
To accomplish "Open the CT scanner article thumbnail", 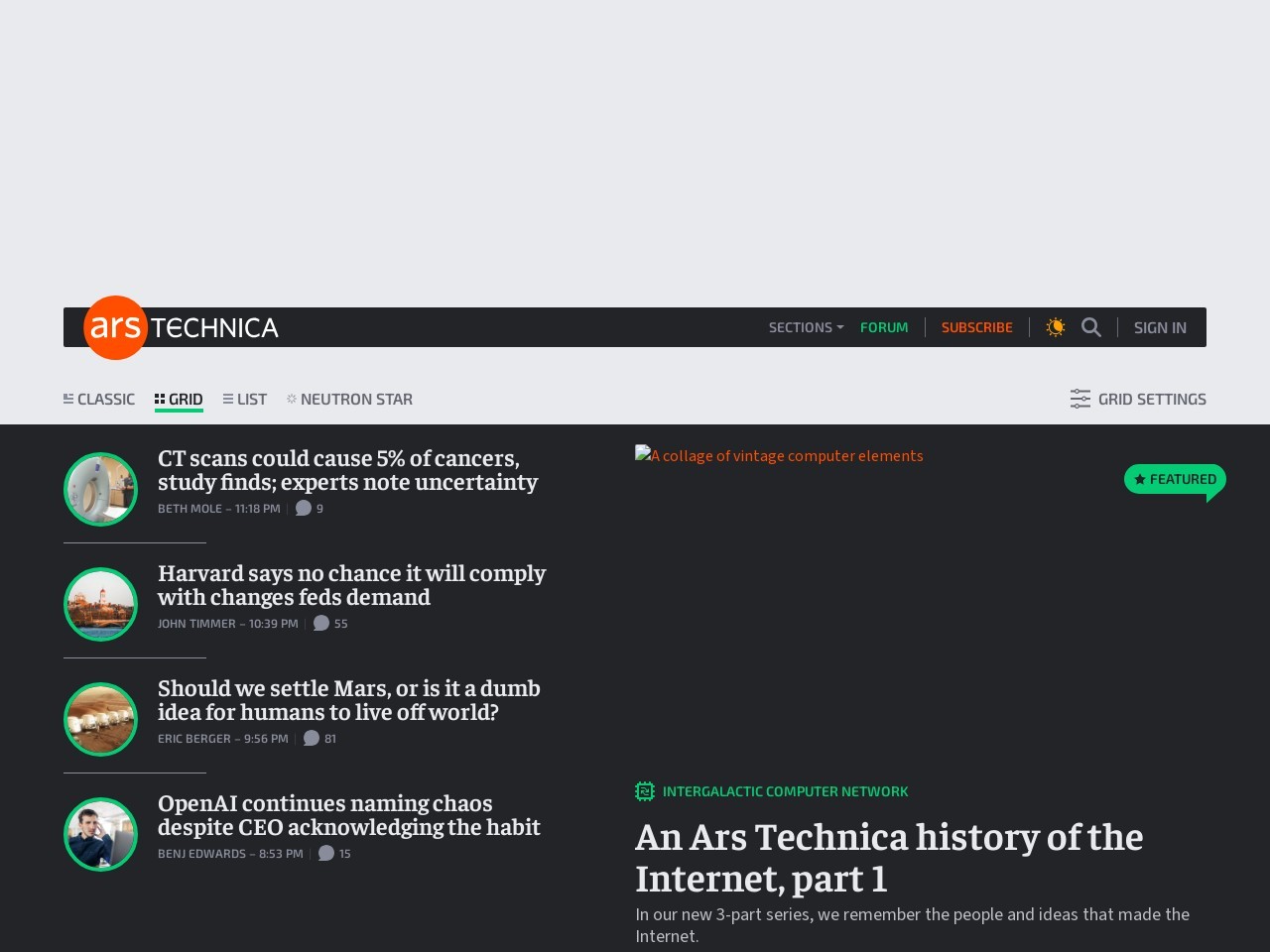I will [100, 489].
